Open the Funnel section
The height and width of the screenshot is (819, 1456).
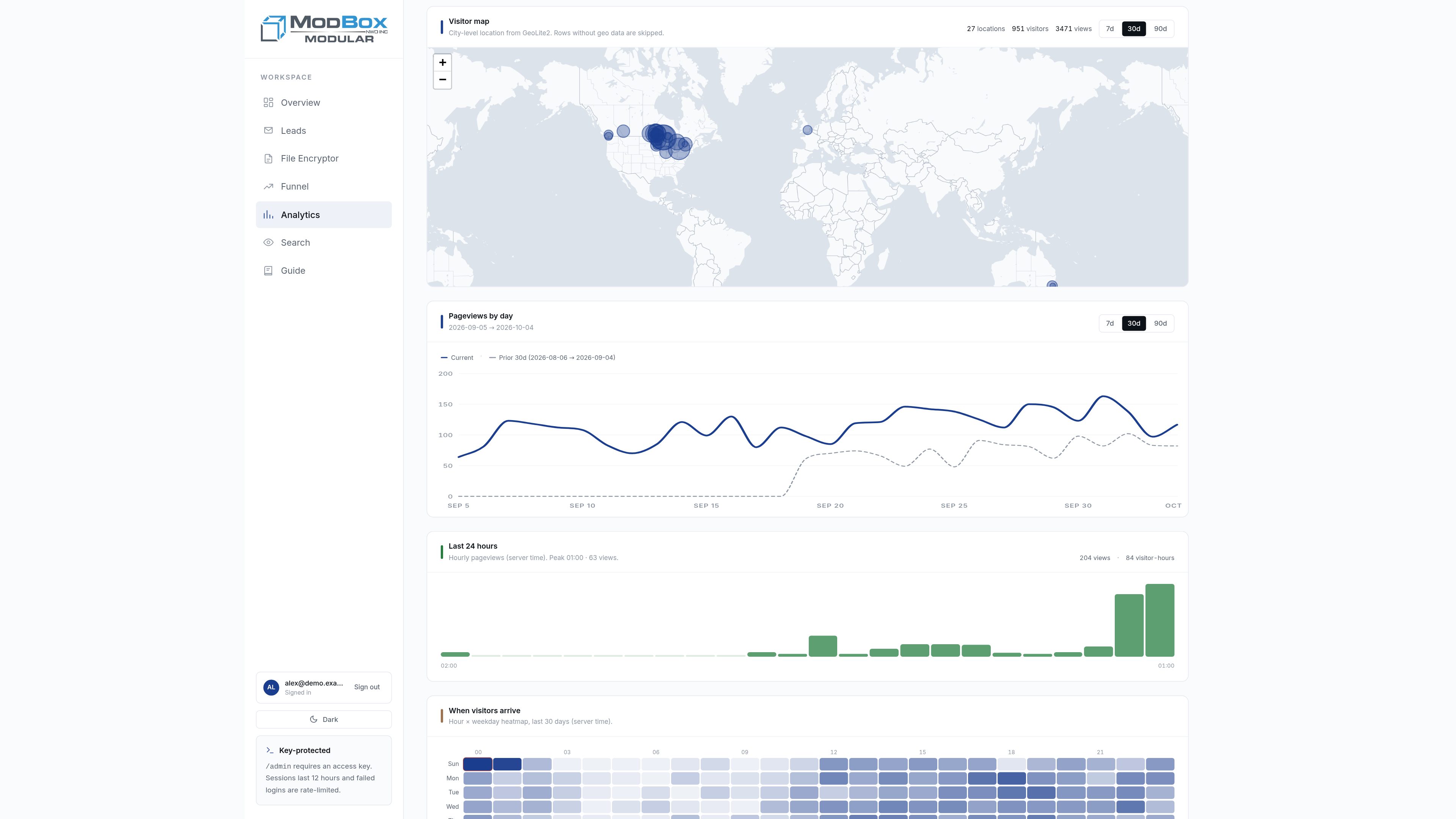[x=324, y=187]
